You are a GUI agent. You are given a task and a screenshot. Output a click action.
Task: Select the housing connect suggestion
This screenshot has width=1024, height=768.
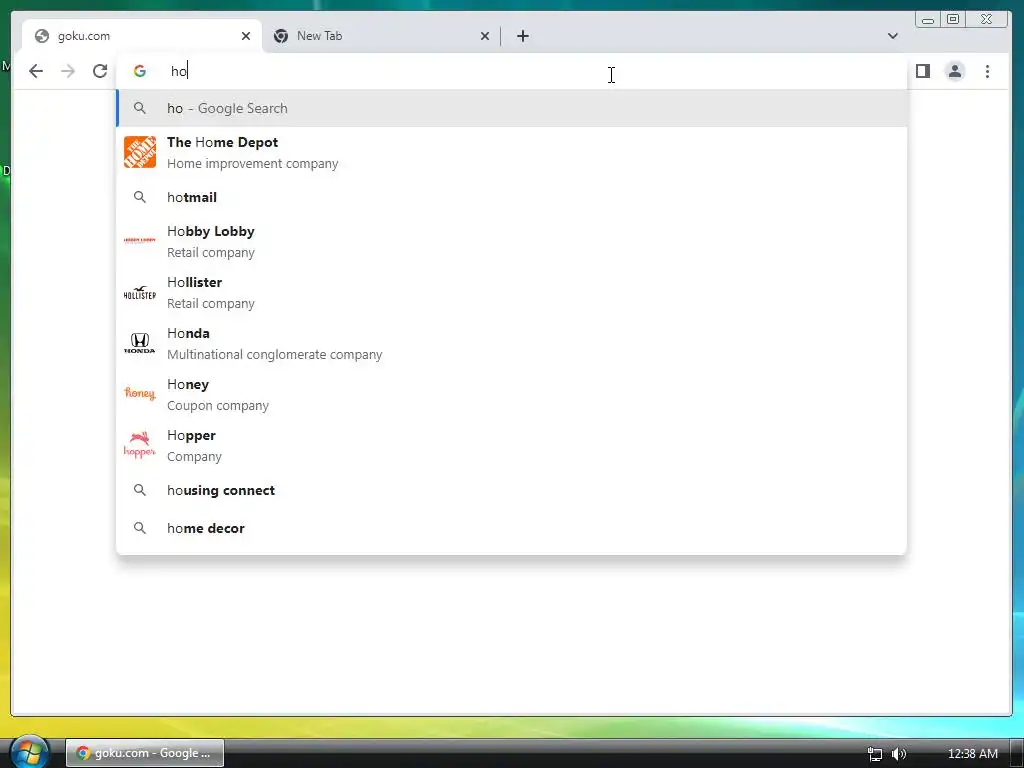click(512, 490)
